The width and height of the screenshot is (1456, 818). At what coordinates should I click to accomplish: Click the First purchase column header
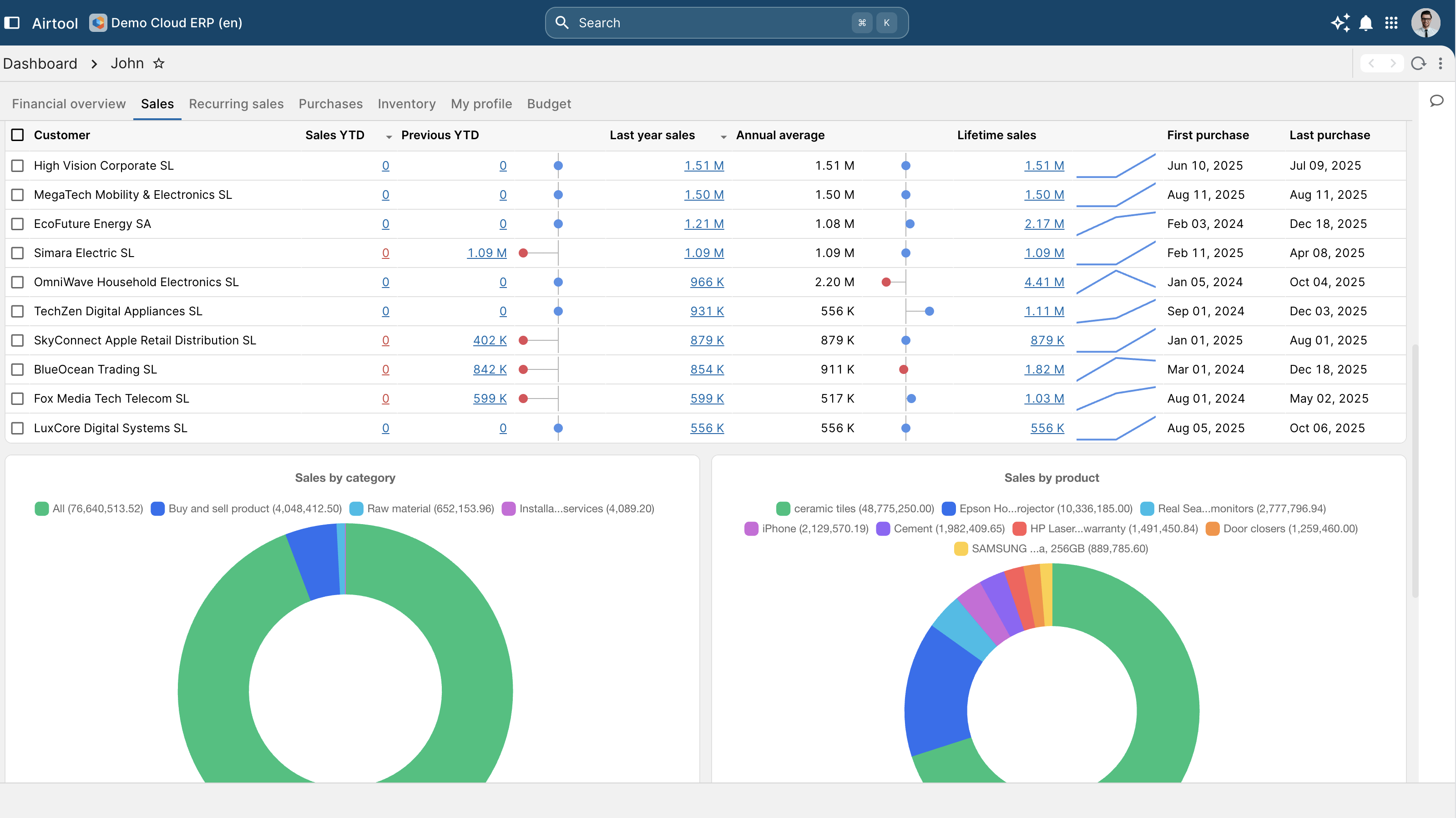point(1208,135)
